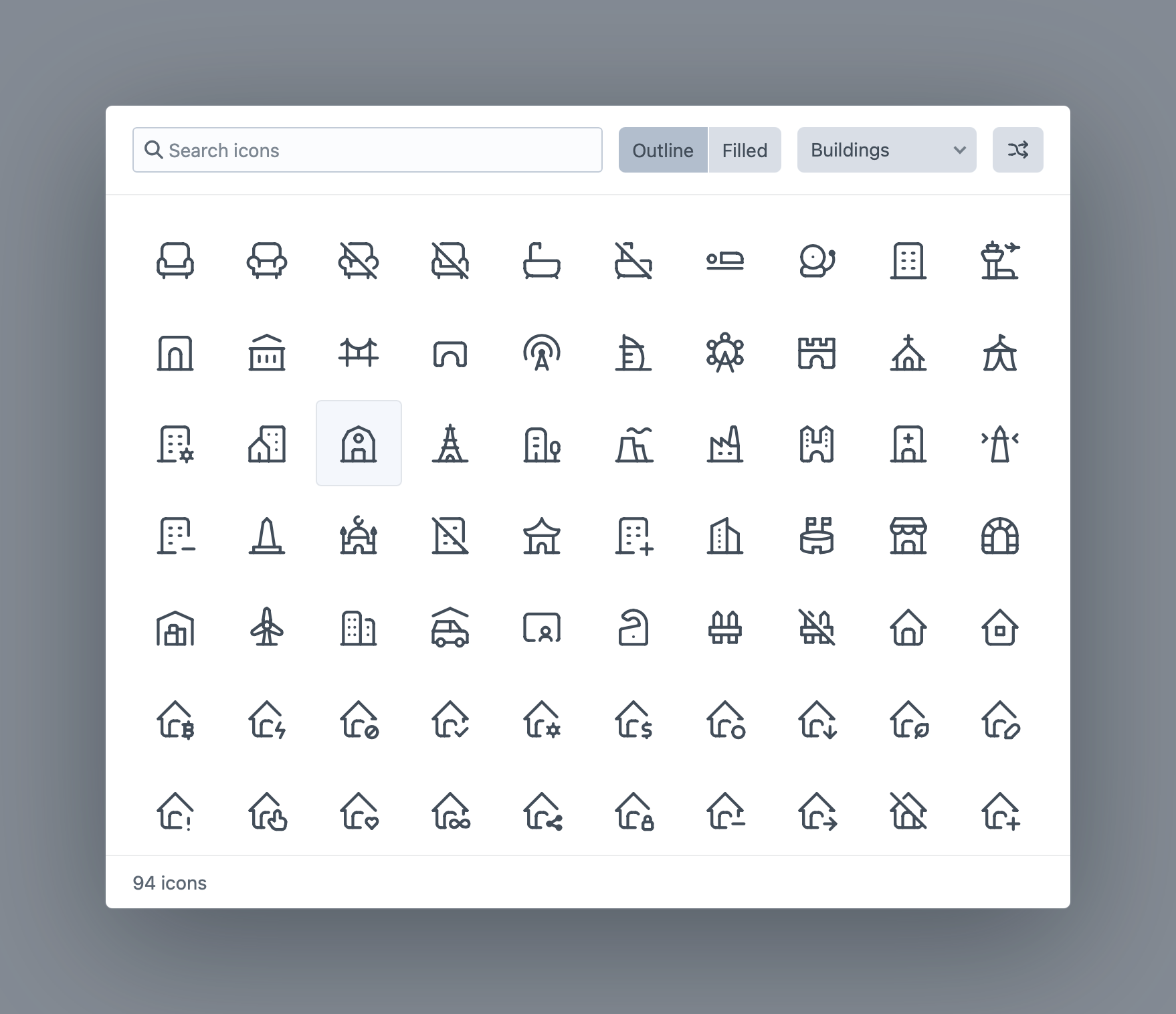Select the circus tent icon
Viewport: 1176px width, 1014px height.
pos(1000,352)
